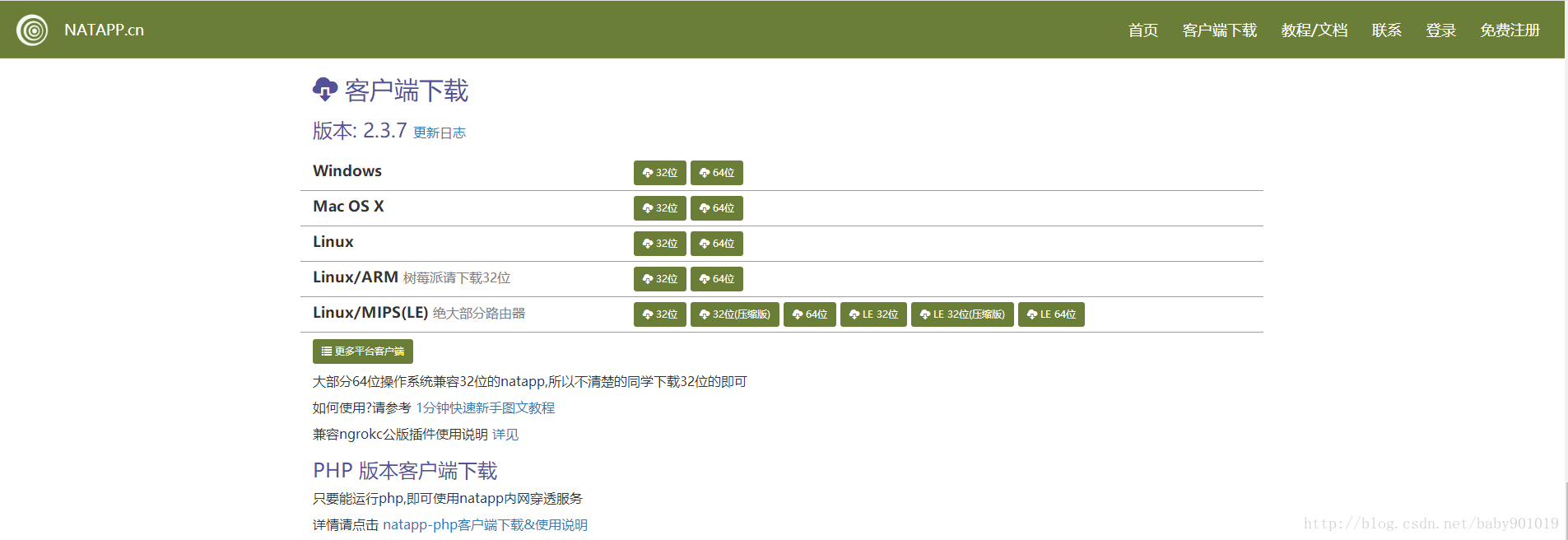1568x540 pixels.
Task: Download Mac OS X 32位 client
Action: coord(659,208)
